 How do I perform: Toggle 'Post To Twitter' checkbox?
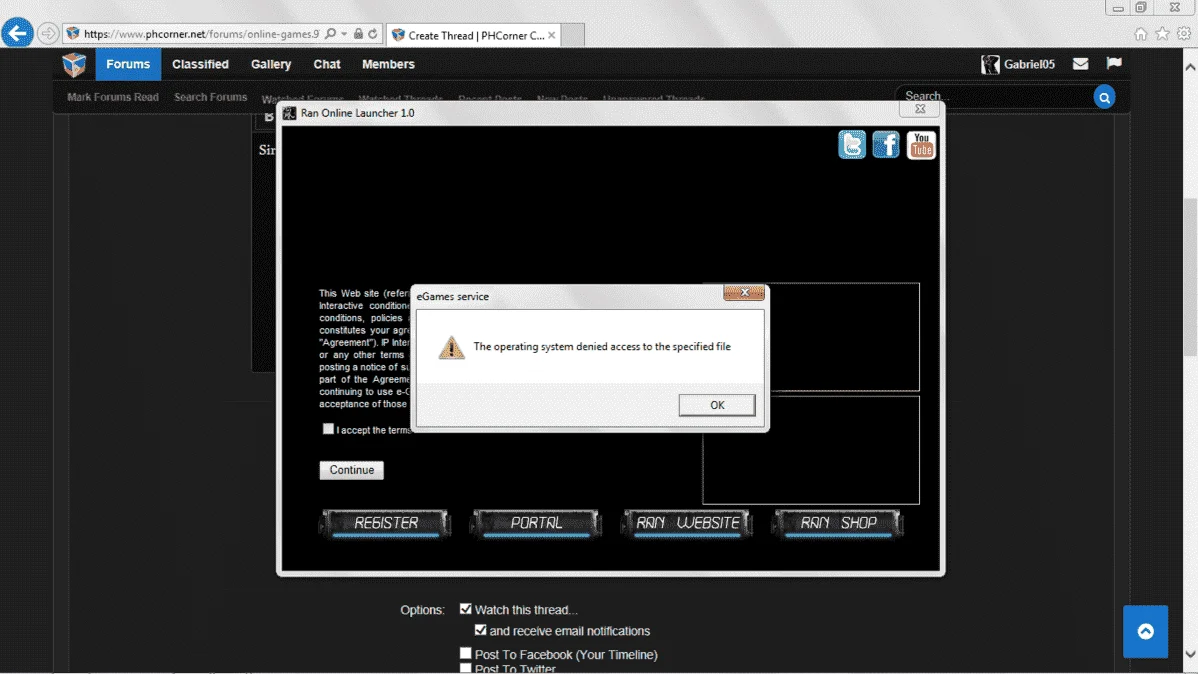coord(466,669)
